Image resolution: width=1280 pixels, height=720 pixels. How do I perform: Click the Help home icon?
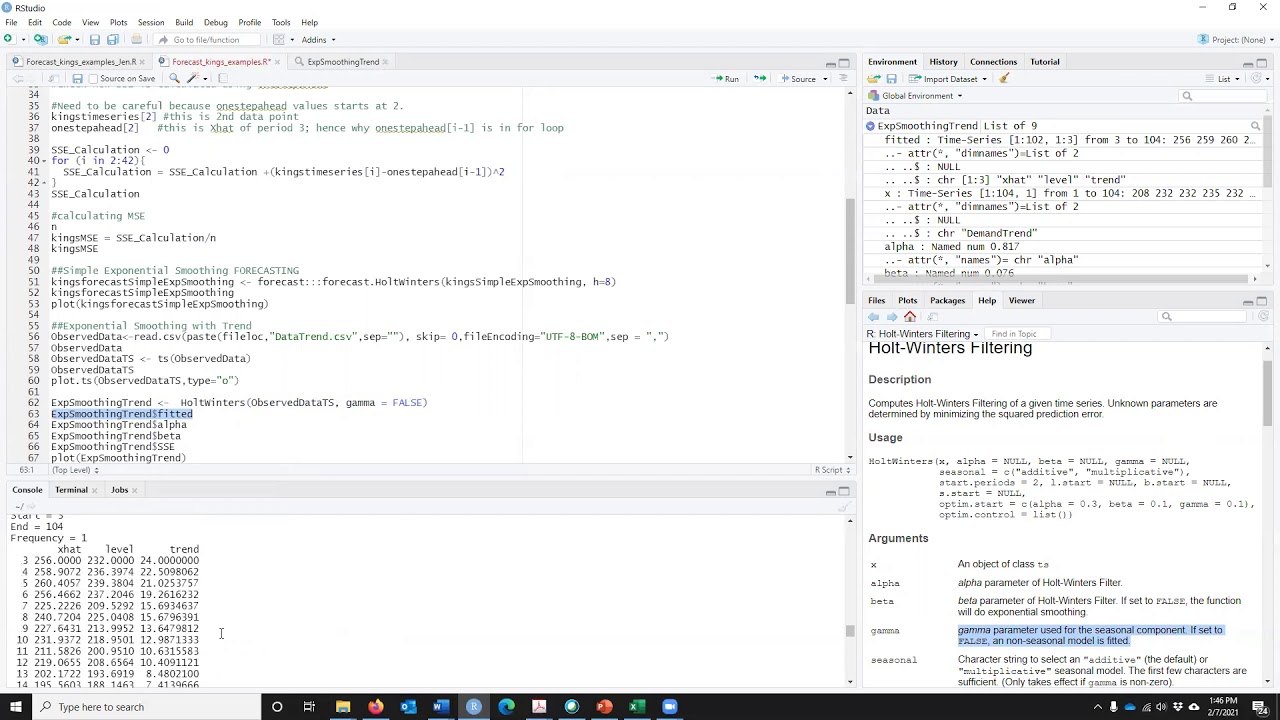pyautogui.click(x=910, y=317)
